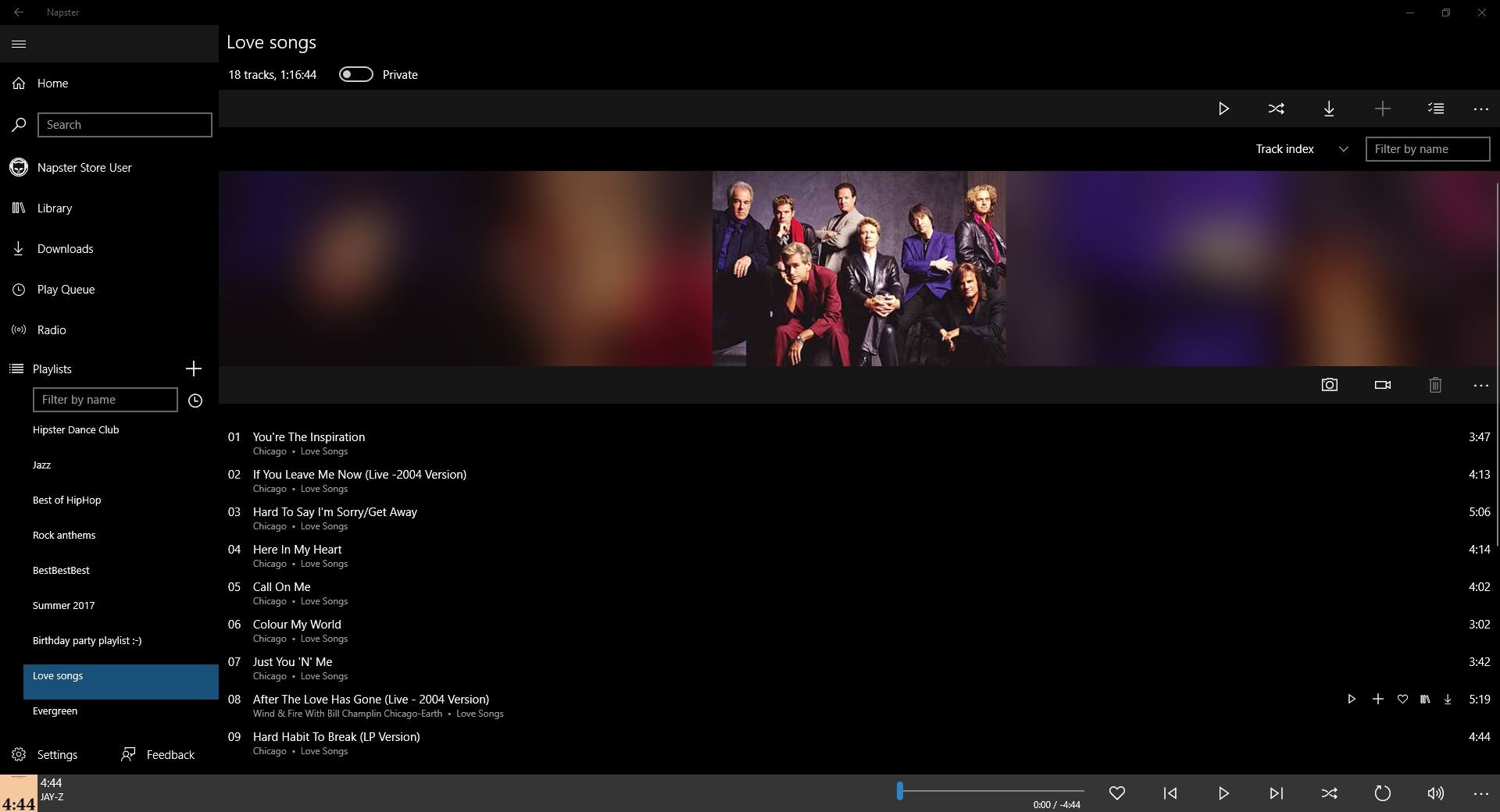The image size is (1500, 812).
Task: Open playlist overflow options with the ellipsis
Action: 1480,109
